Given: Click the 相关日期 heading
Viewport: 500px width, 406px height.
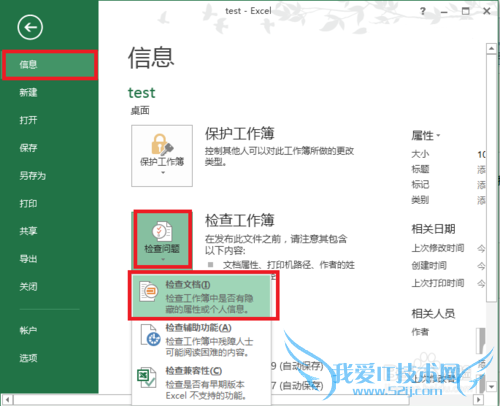Looking at the screenshot, I should tap(433, 229).
